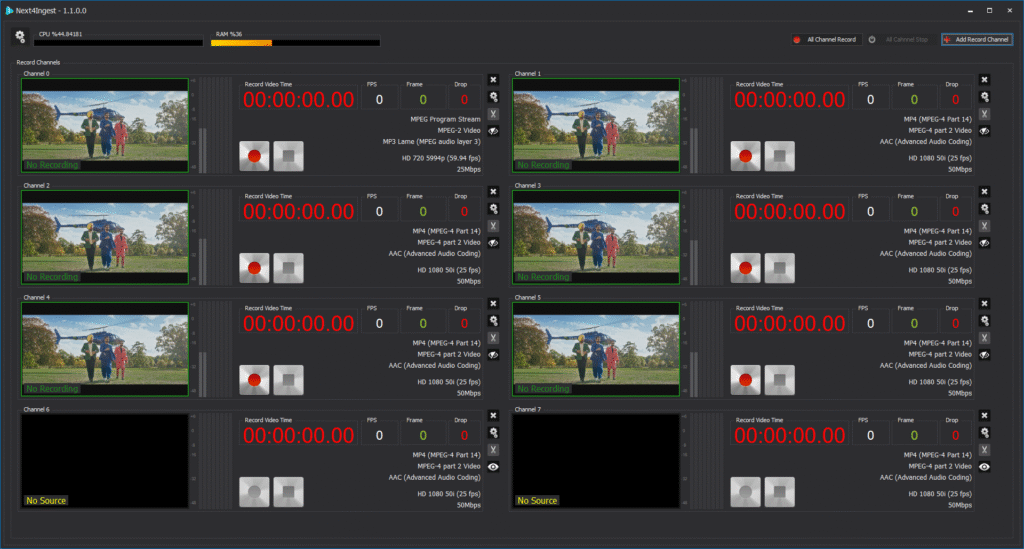The image size is (1024, 549).
Task: Remove Channel 1 with its X icon
Action: [984, 80]
